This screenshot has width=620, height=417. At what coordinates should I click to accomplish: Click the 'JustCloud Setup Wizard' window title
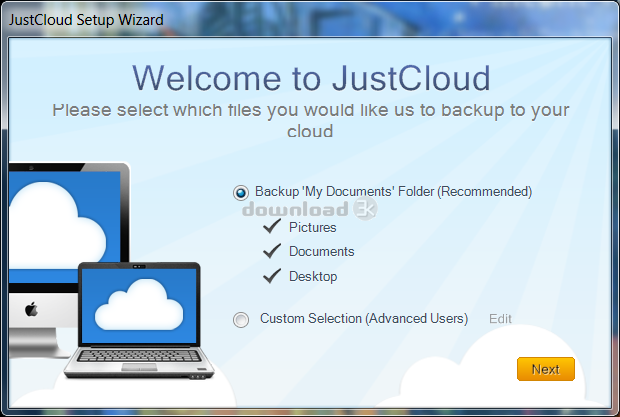[x=86, y=20]
